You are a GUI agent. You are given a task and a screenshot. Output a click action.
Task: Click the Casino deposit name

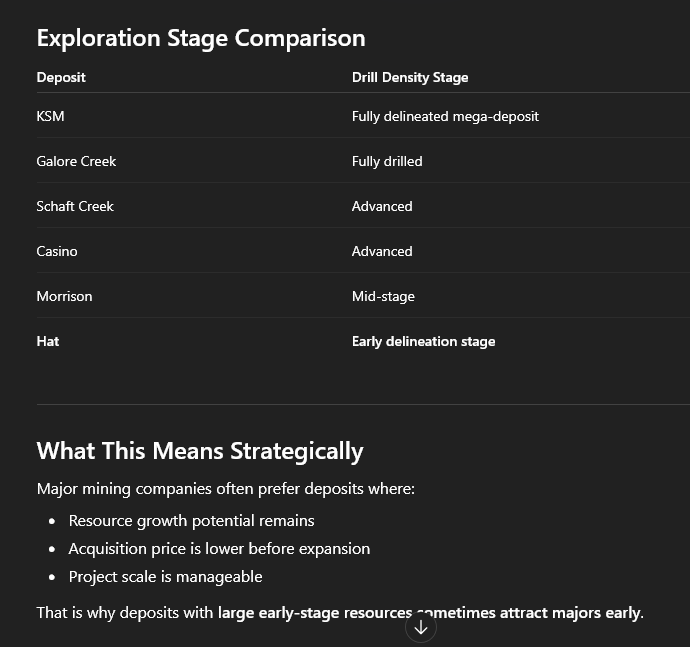[x=57, y=251]
